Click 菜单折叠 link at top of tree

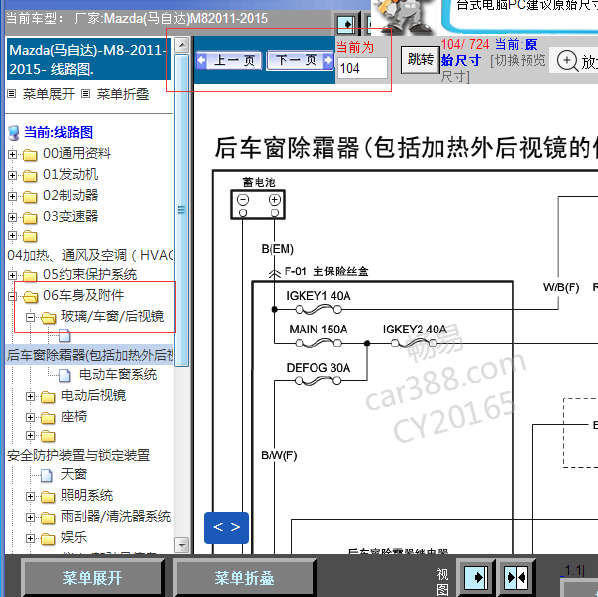pos(122,94)
